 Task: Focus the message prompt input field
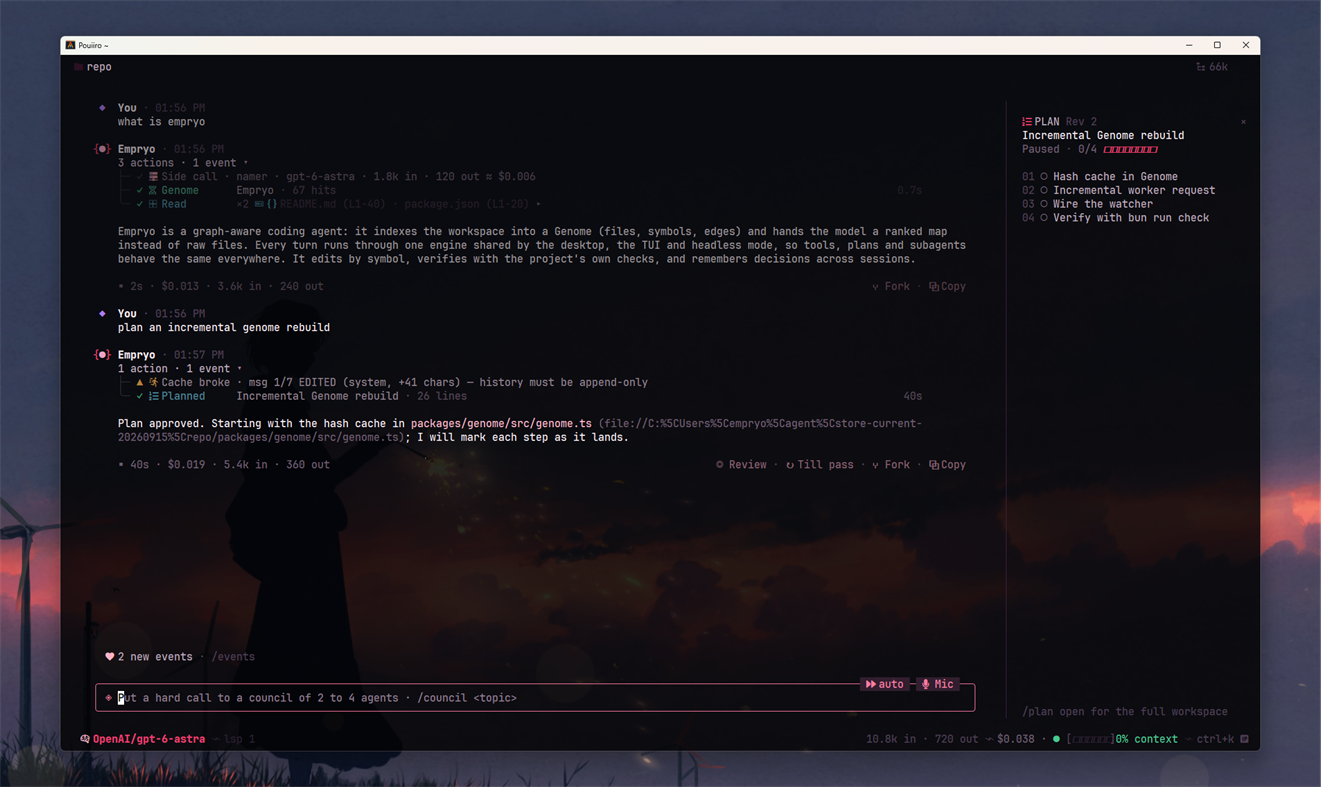535,698
